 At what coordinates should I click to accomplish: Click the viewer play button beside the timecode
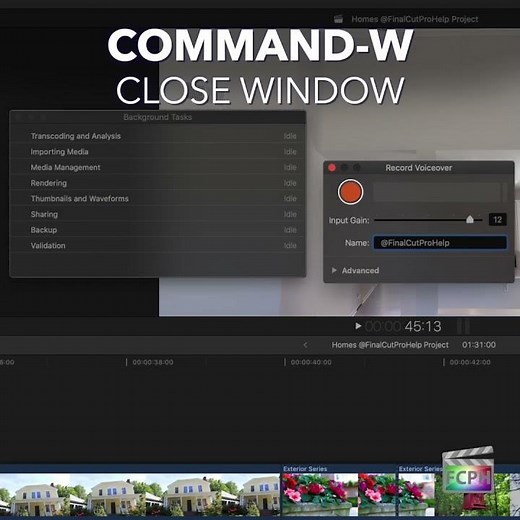(x=358, y=326)
